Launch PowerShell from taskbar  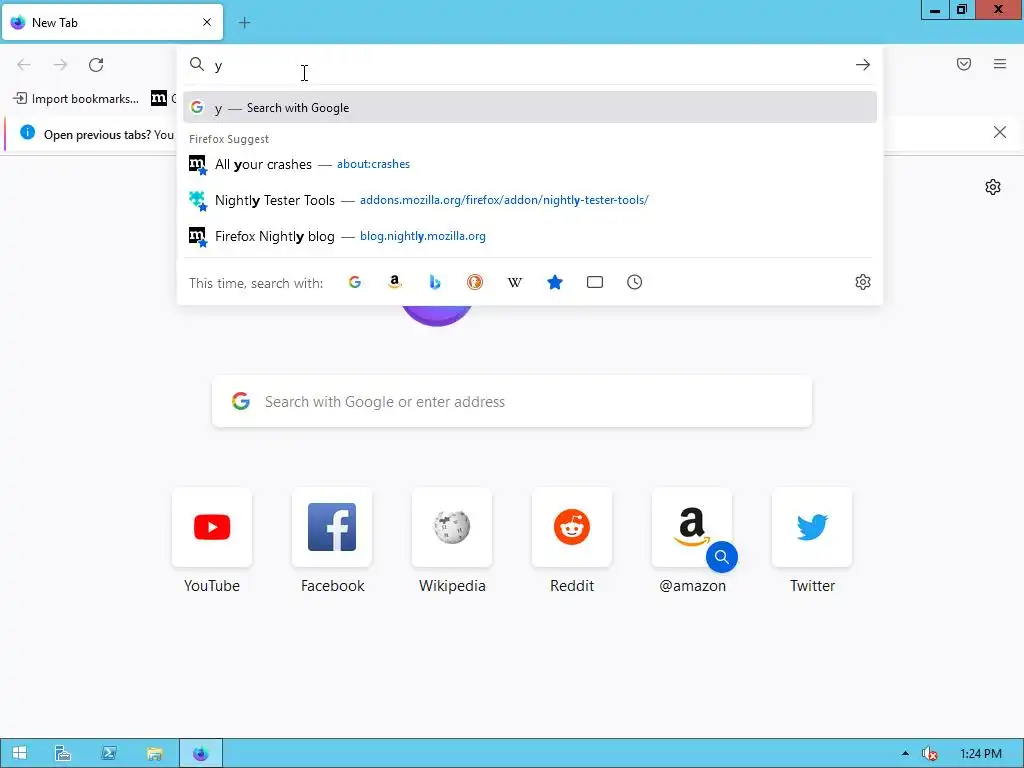point(108,753)
